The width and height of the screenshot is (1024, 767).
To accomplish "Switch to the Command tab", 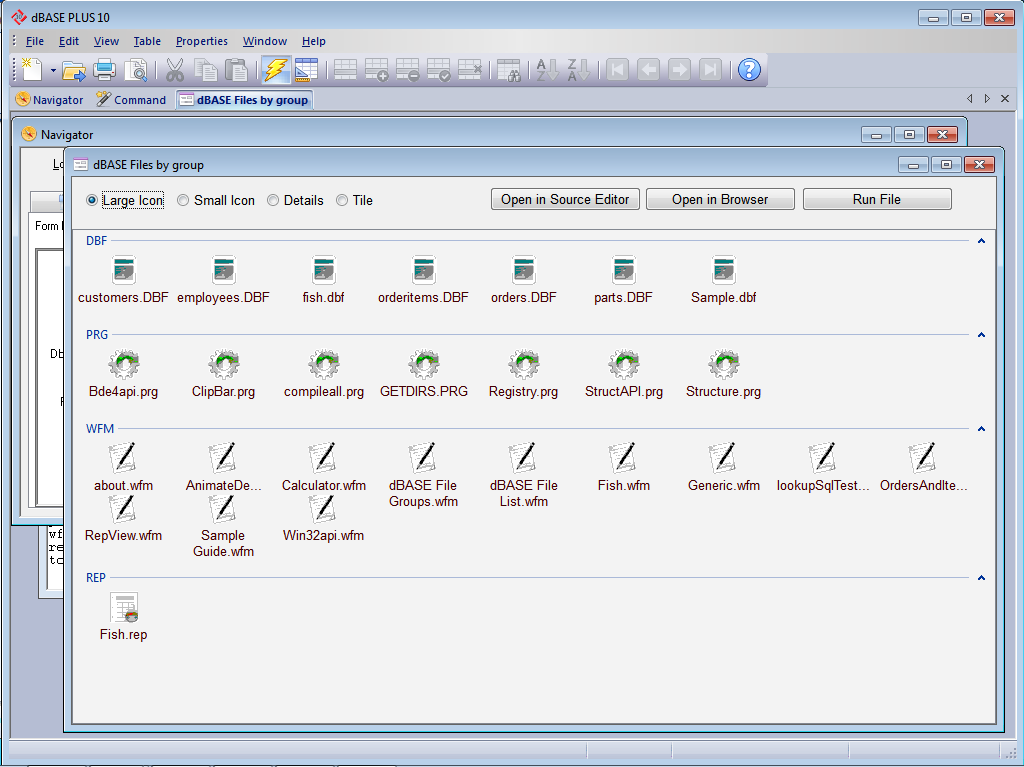I will point(131,100).
